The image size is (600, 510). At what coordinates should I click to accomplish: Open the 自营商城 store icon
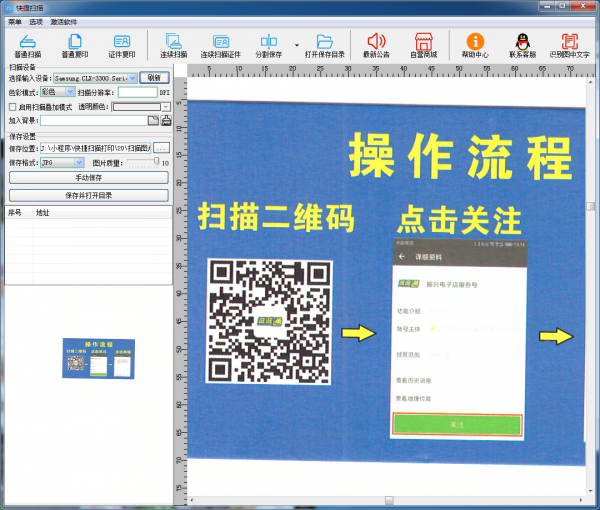425,42
